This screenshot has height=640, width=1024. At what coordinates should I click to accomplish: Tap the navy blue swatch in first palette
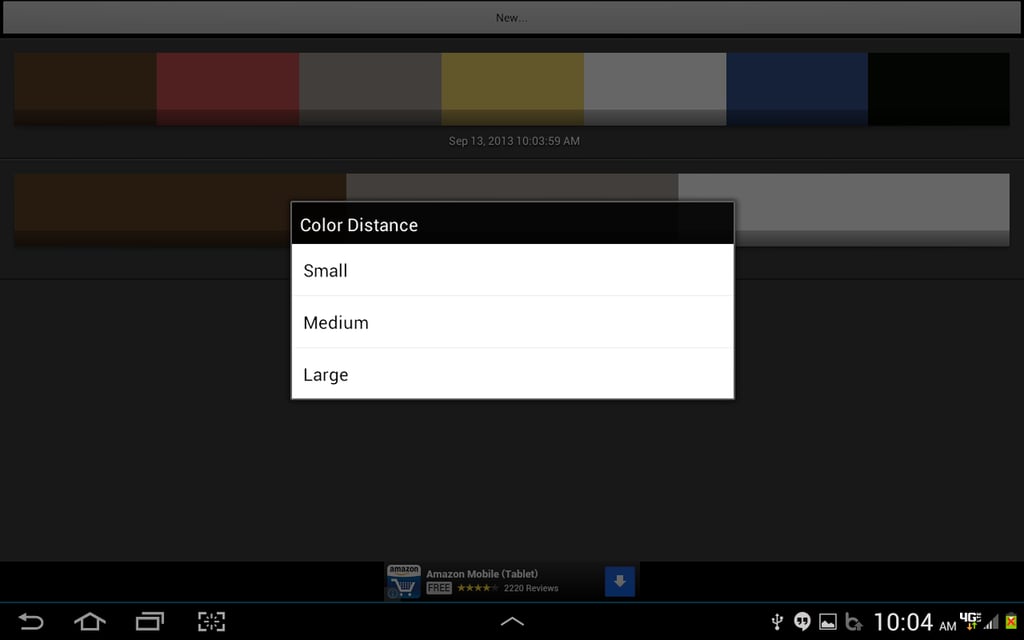click(797, 89)
